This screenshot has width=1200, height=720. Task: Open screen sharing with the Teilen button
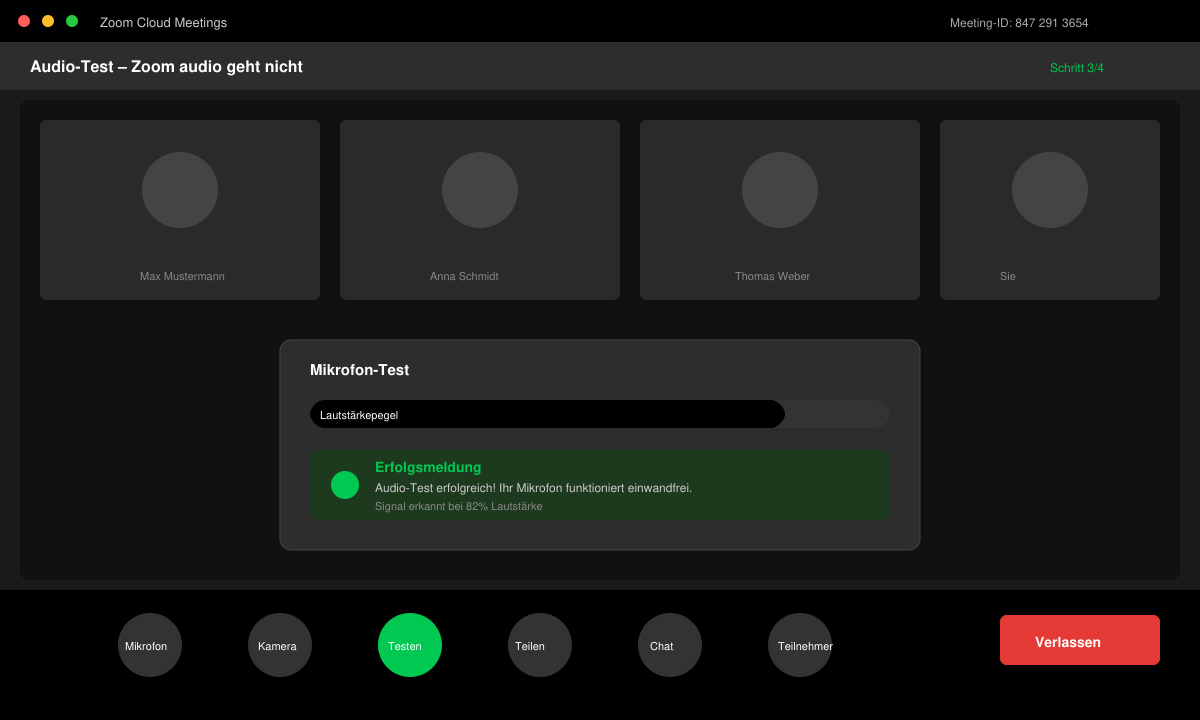pos(540,645)
